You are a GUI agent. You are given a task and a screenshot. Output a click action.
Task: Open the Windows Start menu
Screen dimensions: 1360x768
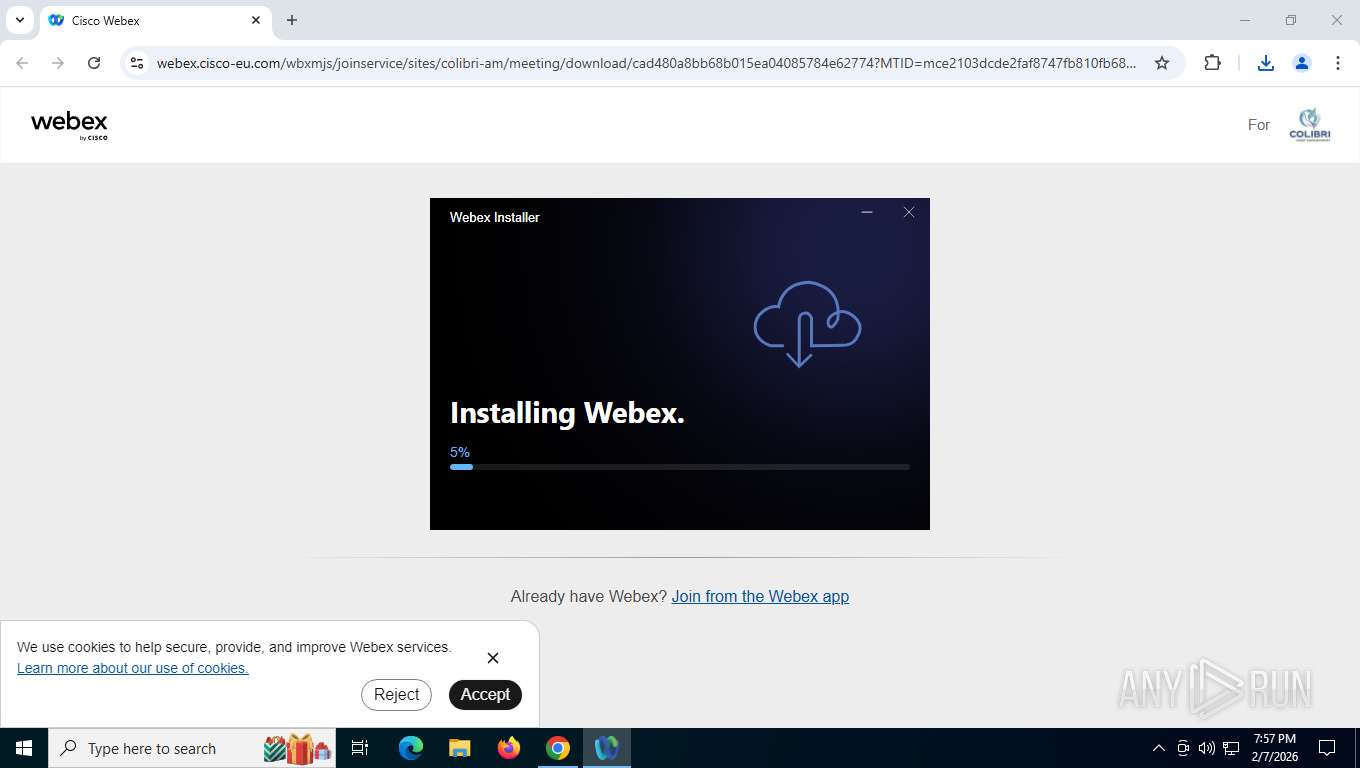24,748
